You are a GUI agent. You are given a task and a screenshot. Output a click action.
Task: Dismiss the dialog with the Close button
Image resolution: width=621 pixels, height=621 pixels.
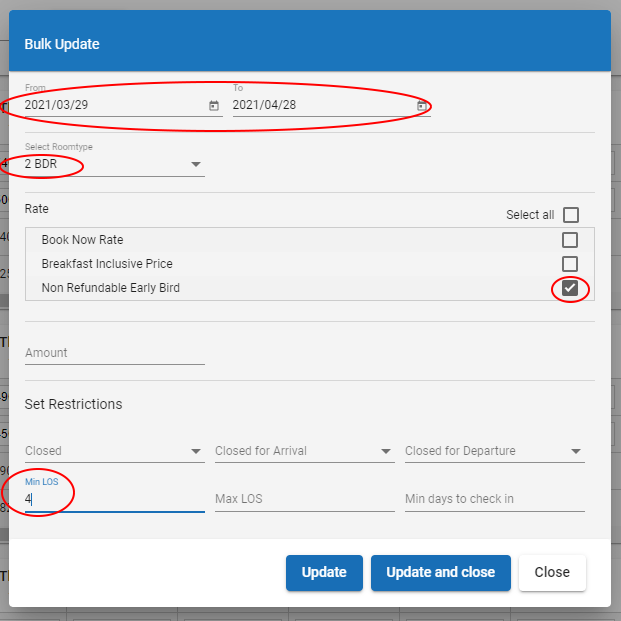tap(552, 573)
